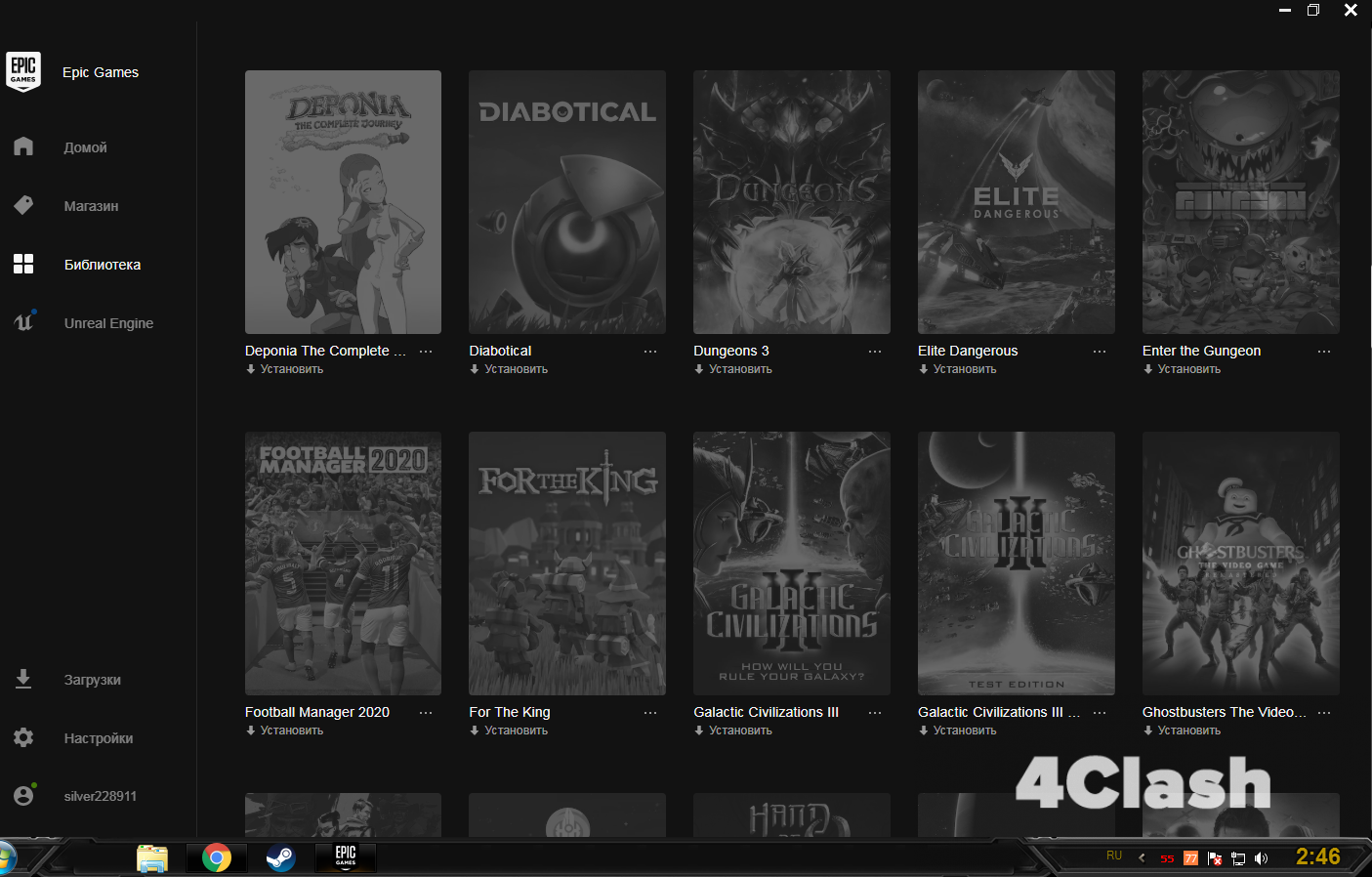Click download icon under Dungeons 3
This screenshot has width=1372, height=877.
[699, 369]
